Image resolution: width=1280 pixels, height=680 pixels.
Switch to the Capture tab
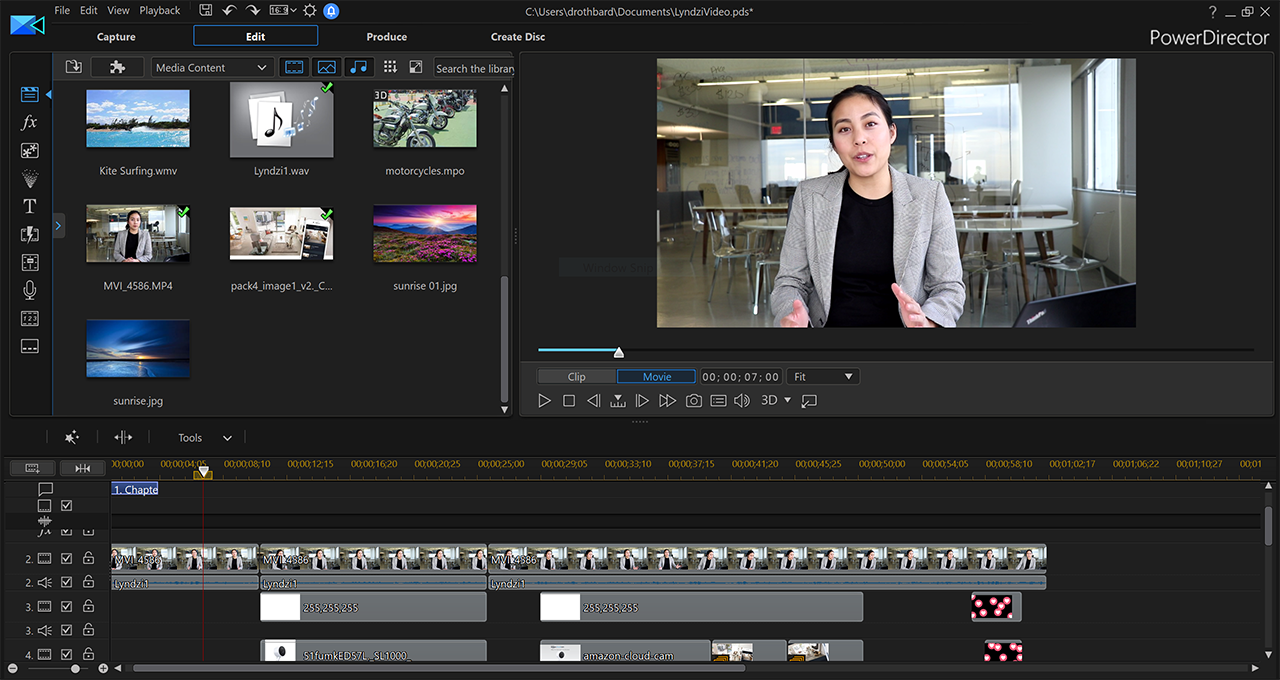[x=116, y=37]
